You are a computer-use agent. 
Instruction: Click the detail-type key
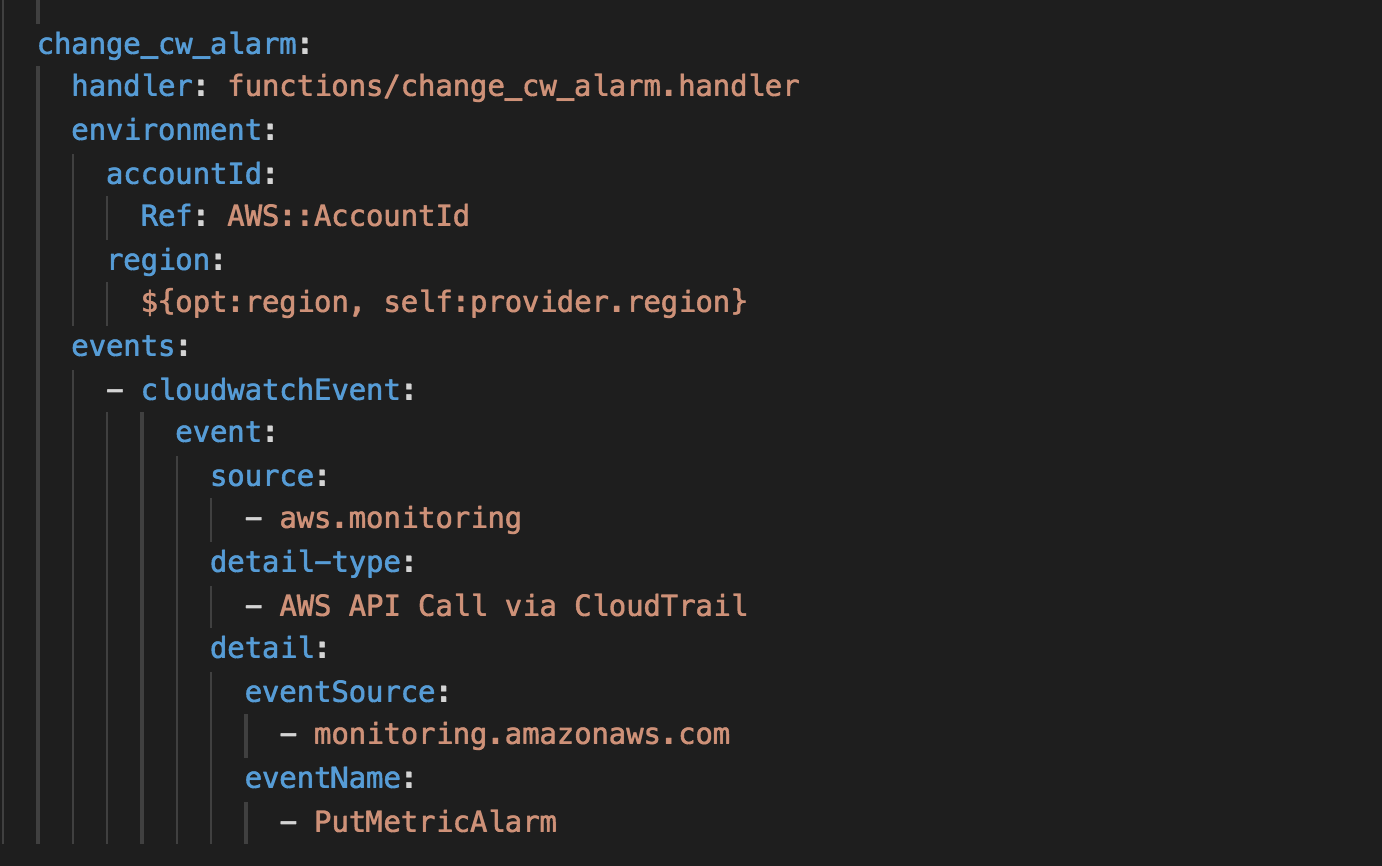pos(305,562)
